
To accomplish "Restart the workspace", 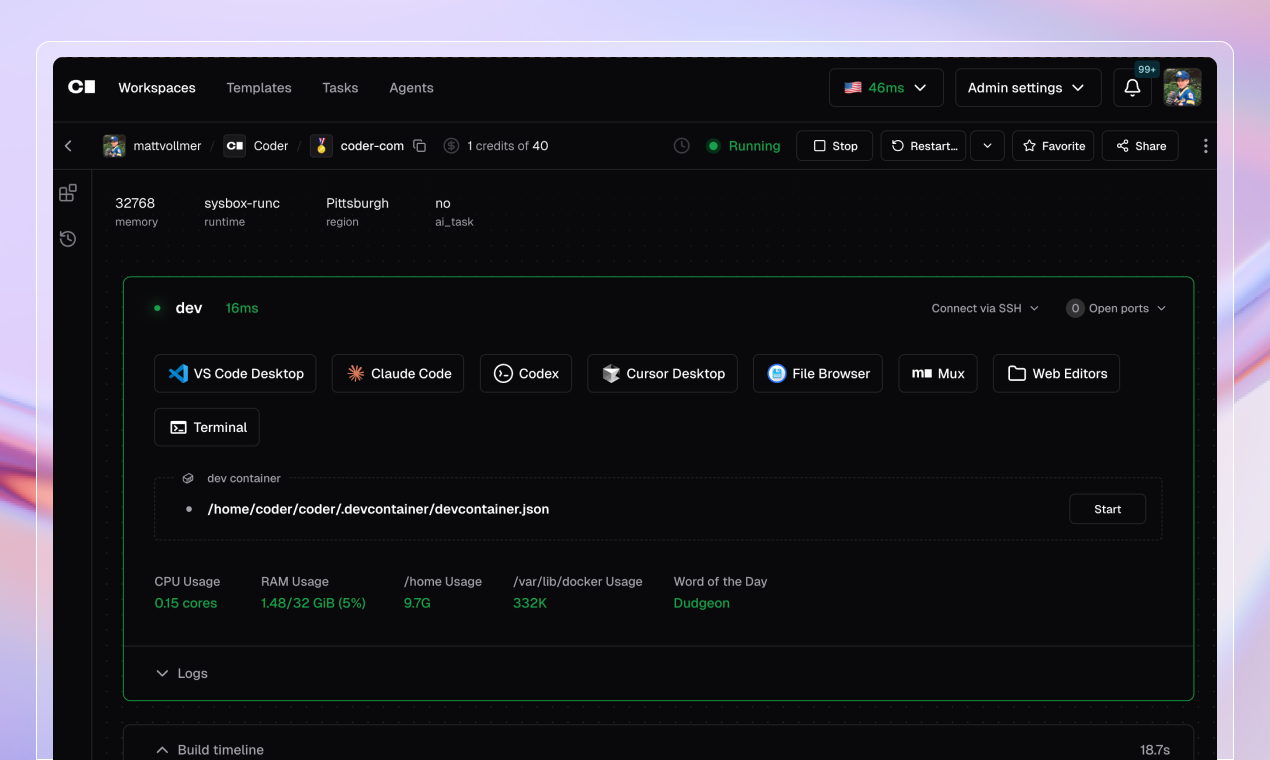I will point(923,146).
